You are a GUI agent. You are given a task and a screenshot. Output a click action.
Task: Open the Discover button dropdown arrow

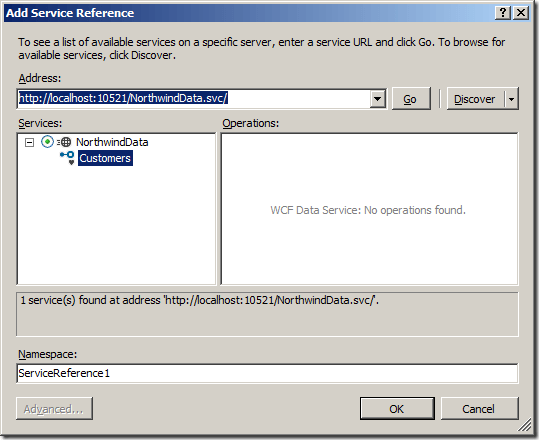pyautogui.click(x=512, y=99)
